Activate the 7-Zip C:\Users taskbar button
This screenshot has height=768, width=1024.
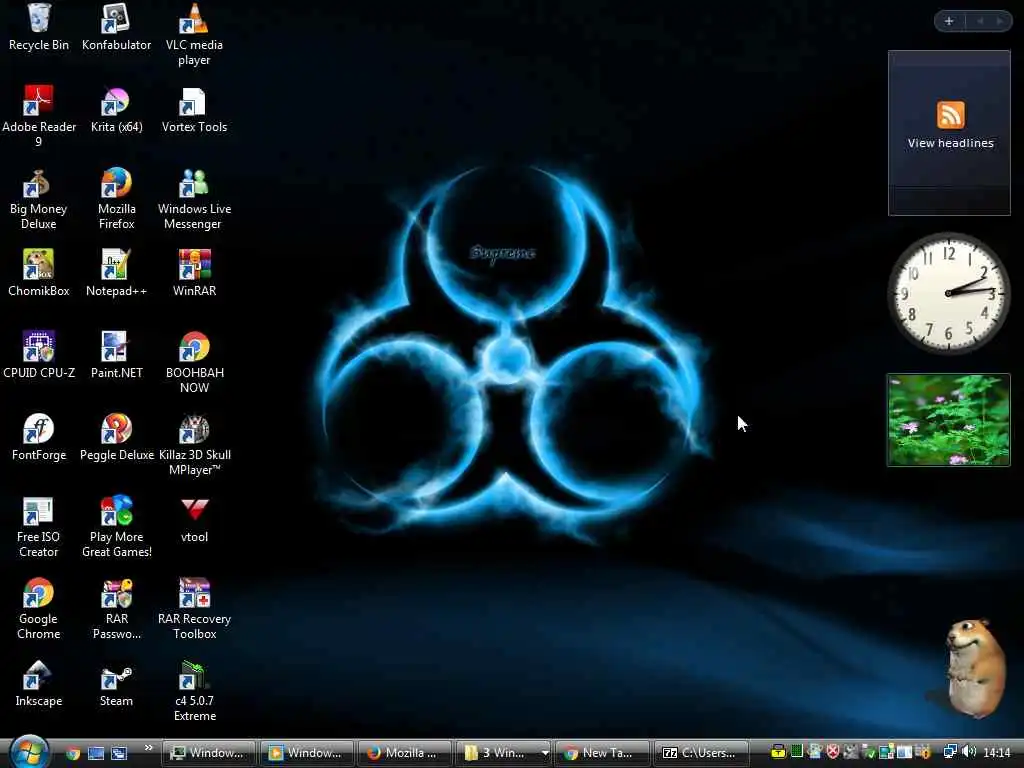[x=701, y=753]
